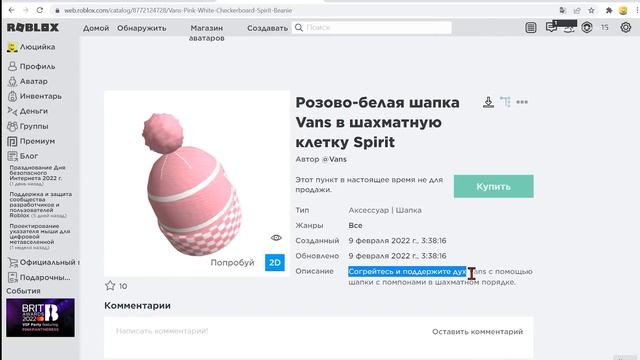Click the address bar URL
The image size is (640, 360).
pyautogui.click(x=178, y=10)
